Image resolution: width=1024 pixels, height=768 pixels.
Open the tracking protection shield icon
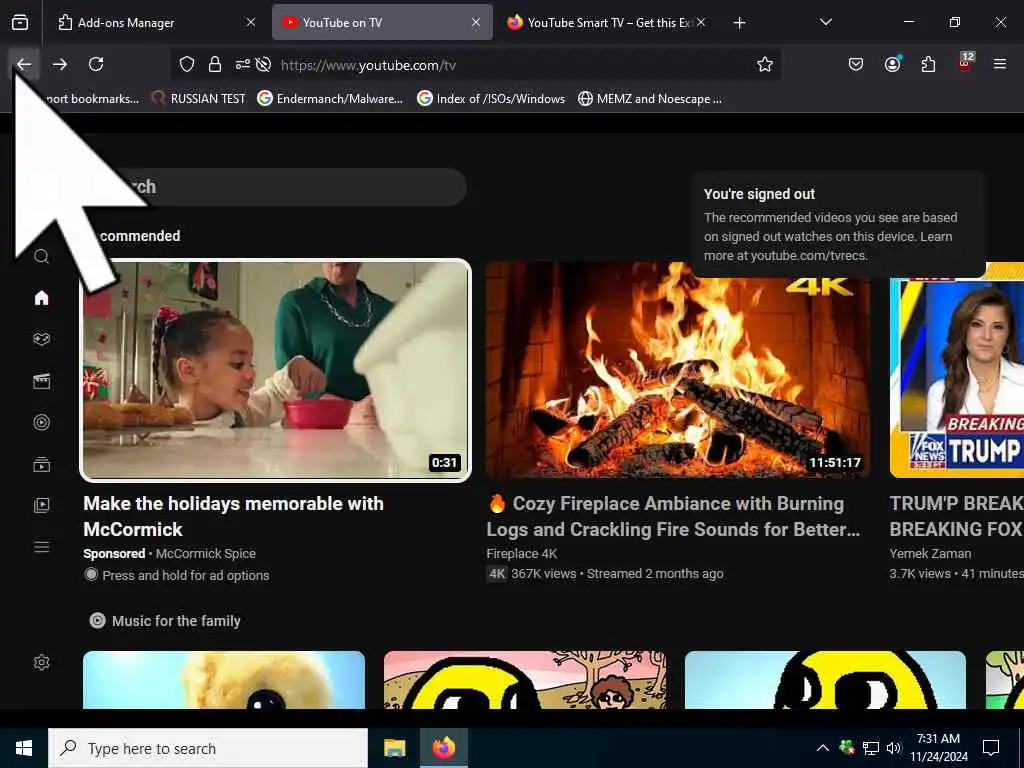click(187, 64)
